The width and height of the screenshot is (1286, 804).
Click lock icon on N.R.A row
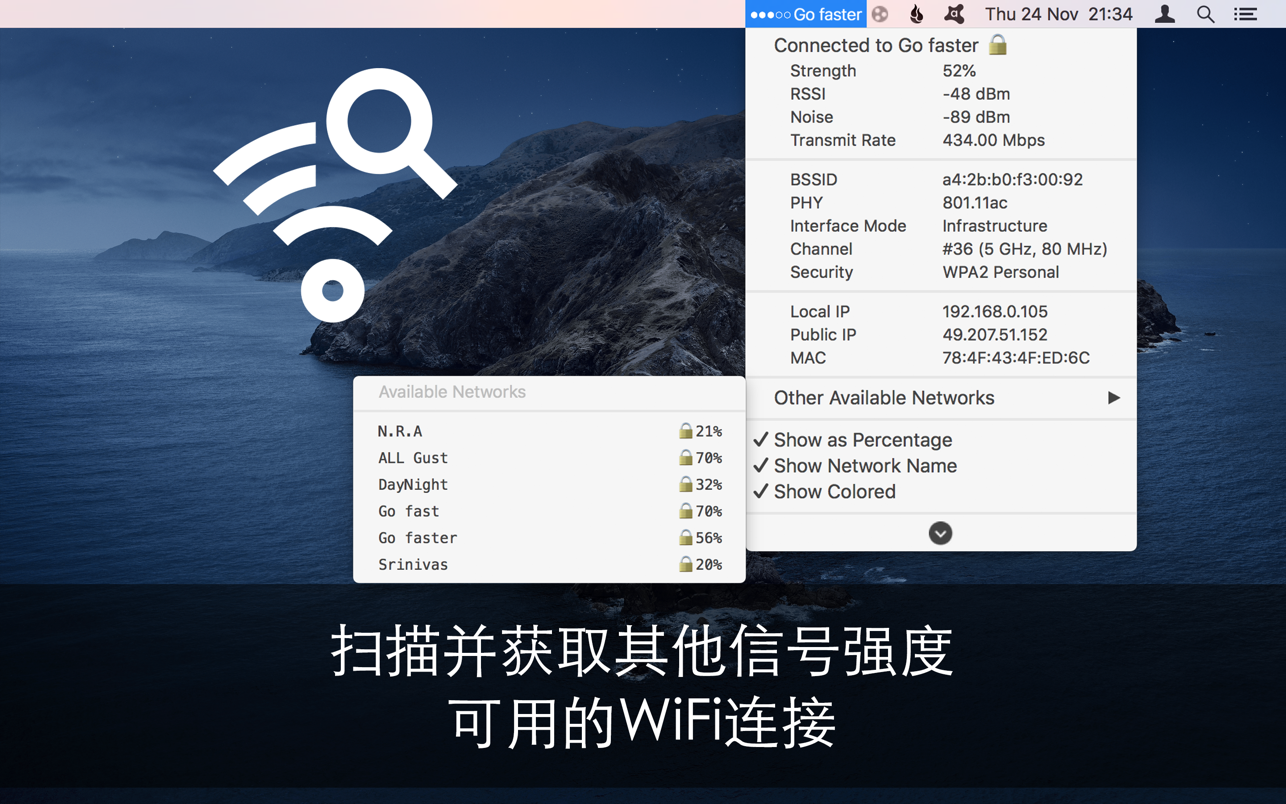685,431
